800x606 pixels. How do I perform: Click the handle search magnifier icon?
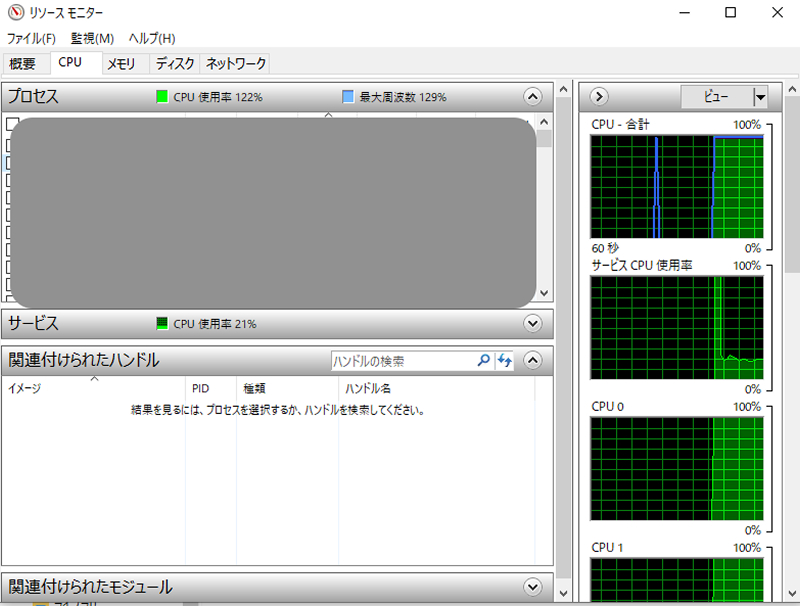tap(483, 360)
